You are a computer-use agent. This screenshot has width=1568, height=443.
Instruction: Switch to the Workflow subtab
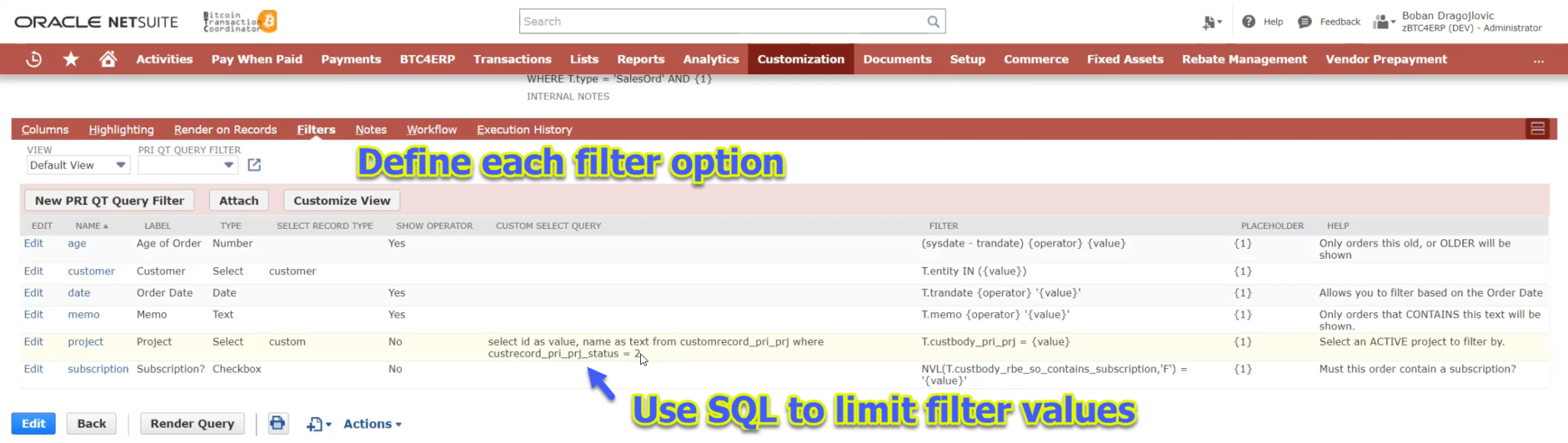pyautogui.click(x=431, y=129)
